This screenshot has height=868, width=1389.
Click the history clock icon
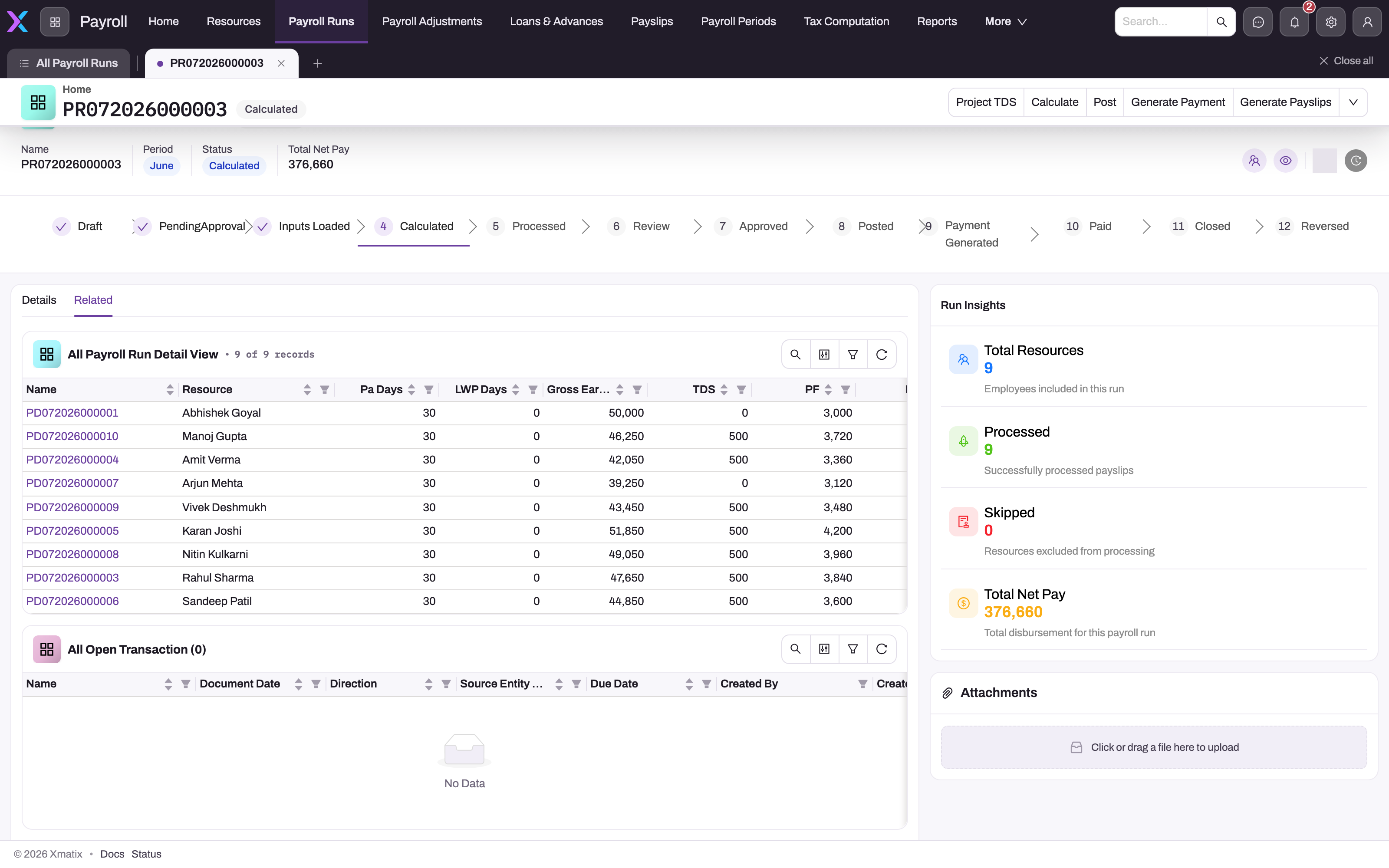coord(1356,161)
